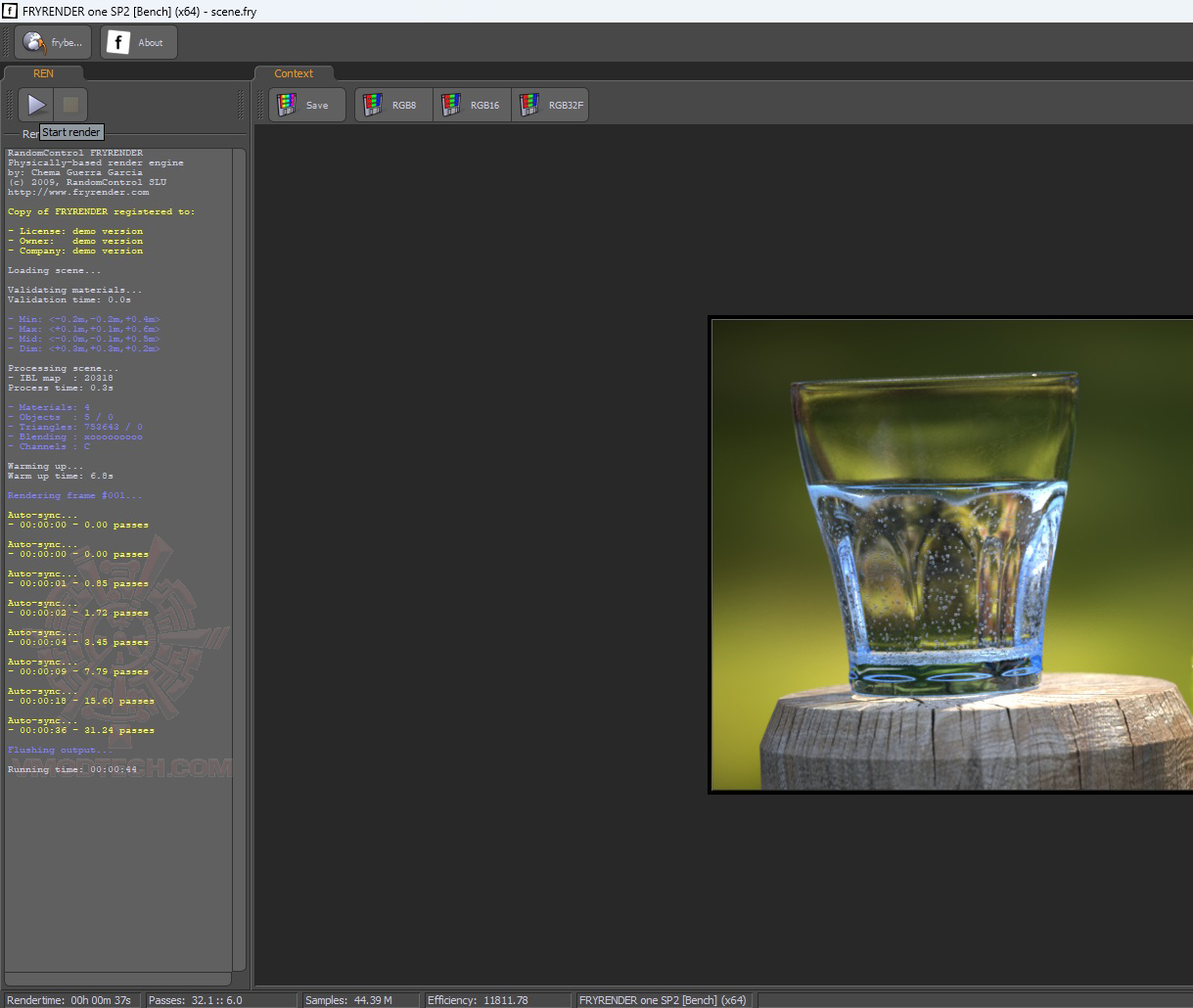Click the vertical scrollbar of the render log

[x=239, y=558]
